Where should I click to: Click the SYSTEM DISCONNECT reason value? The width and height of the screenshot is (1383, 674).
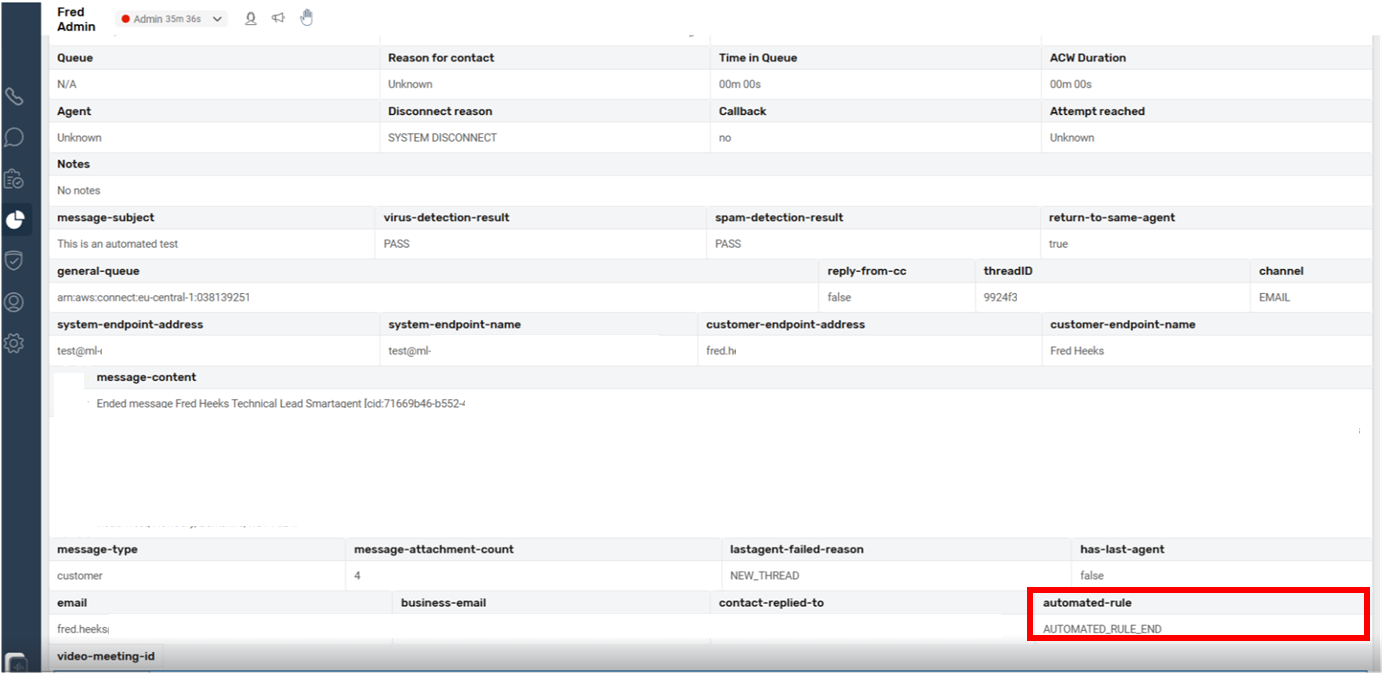442,138
